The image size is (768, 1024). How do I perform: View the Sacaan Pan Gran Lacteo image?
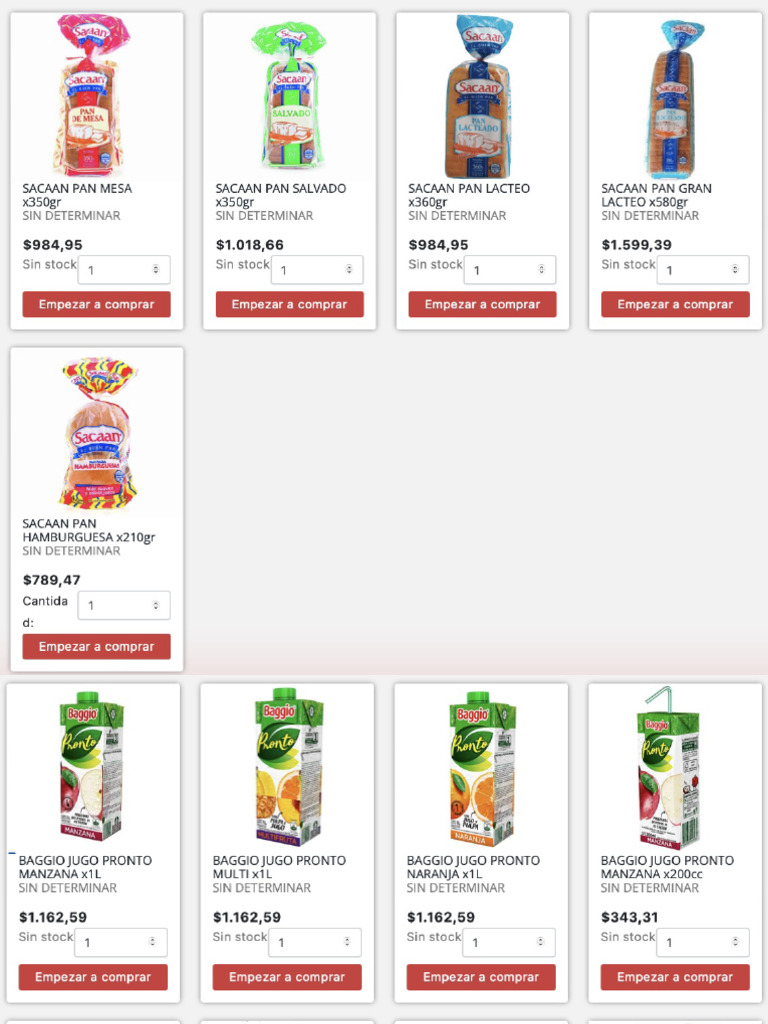[x=673, y=98]
